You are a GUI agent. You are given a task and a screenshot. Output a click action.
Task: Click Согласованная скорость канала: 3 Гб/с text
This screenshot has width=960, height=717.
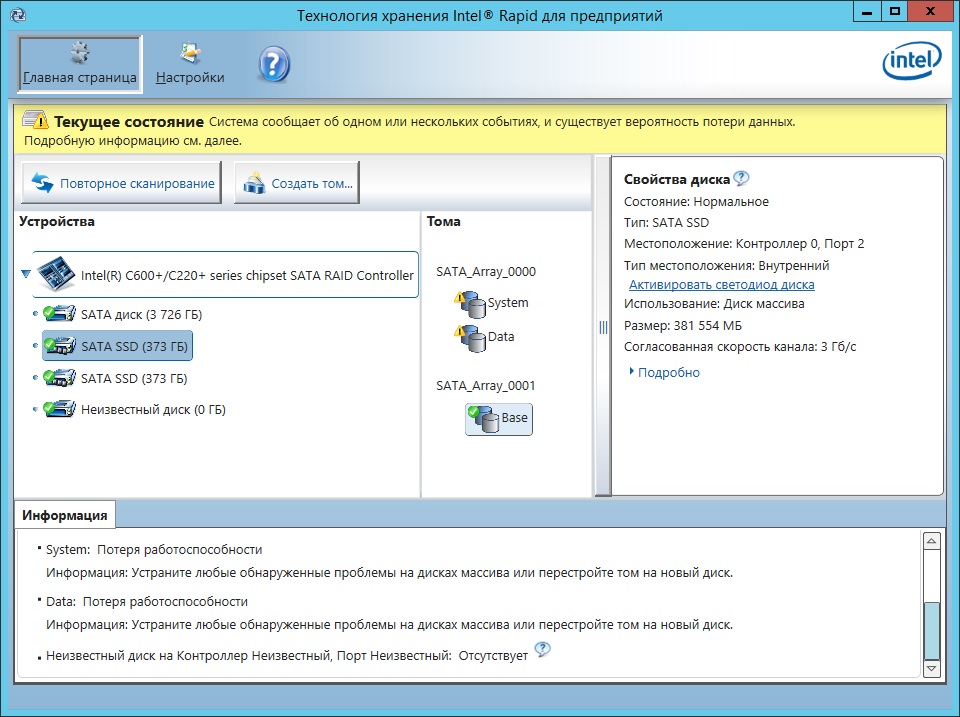[x=740, y=347]
